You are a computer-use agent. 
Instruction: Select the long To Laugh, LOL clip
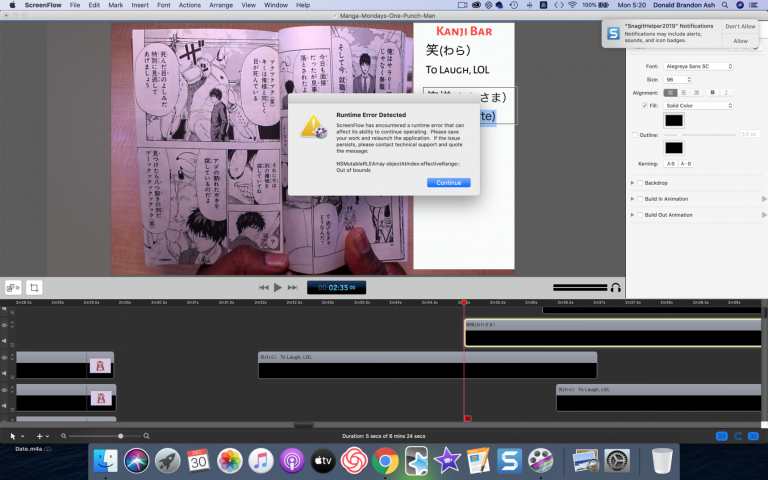tap(428, 365)
